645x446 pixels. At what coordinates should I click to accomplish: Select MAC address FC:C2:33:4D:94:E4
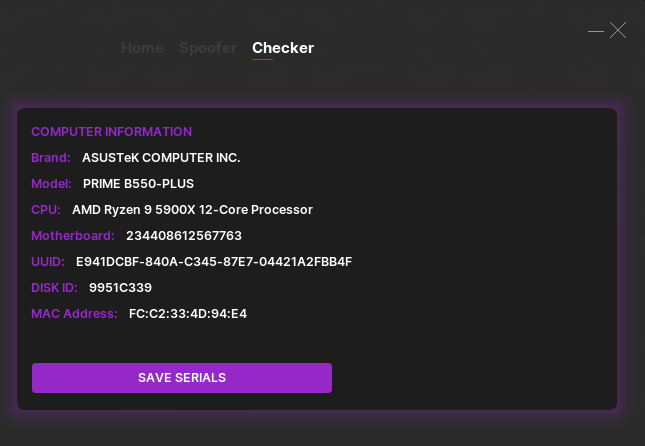click(188, 314)
